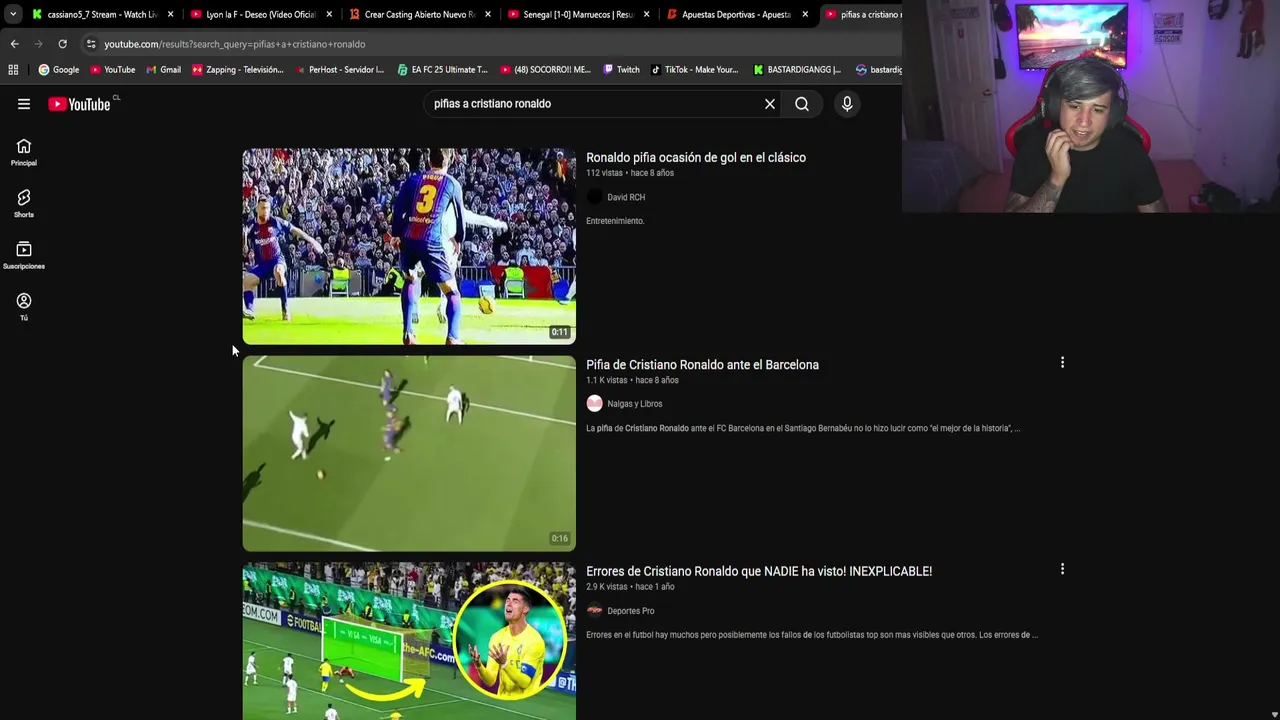Open the BASTARDIGANGG bookmark
Viewport: 1280px width, 720px height.
[797, 70]
